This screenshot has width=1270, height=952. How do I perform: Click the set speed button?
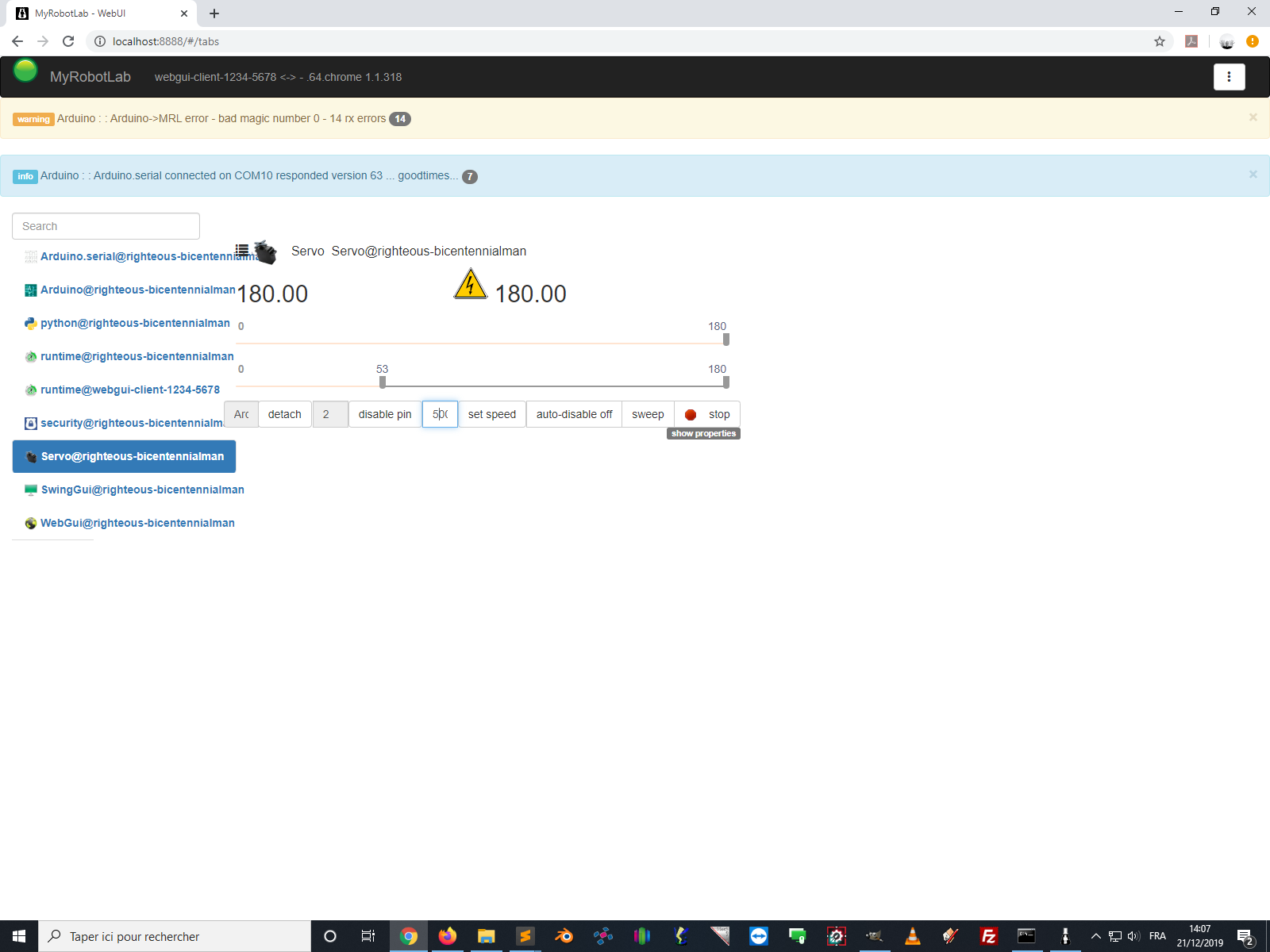click(492, 414)
